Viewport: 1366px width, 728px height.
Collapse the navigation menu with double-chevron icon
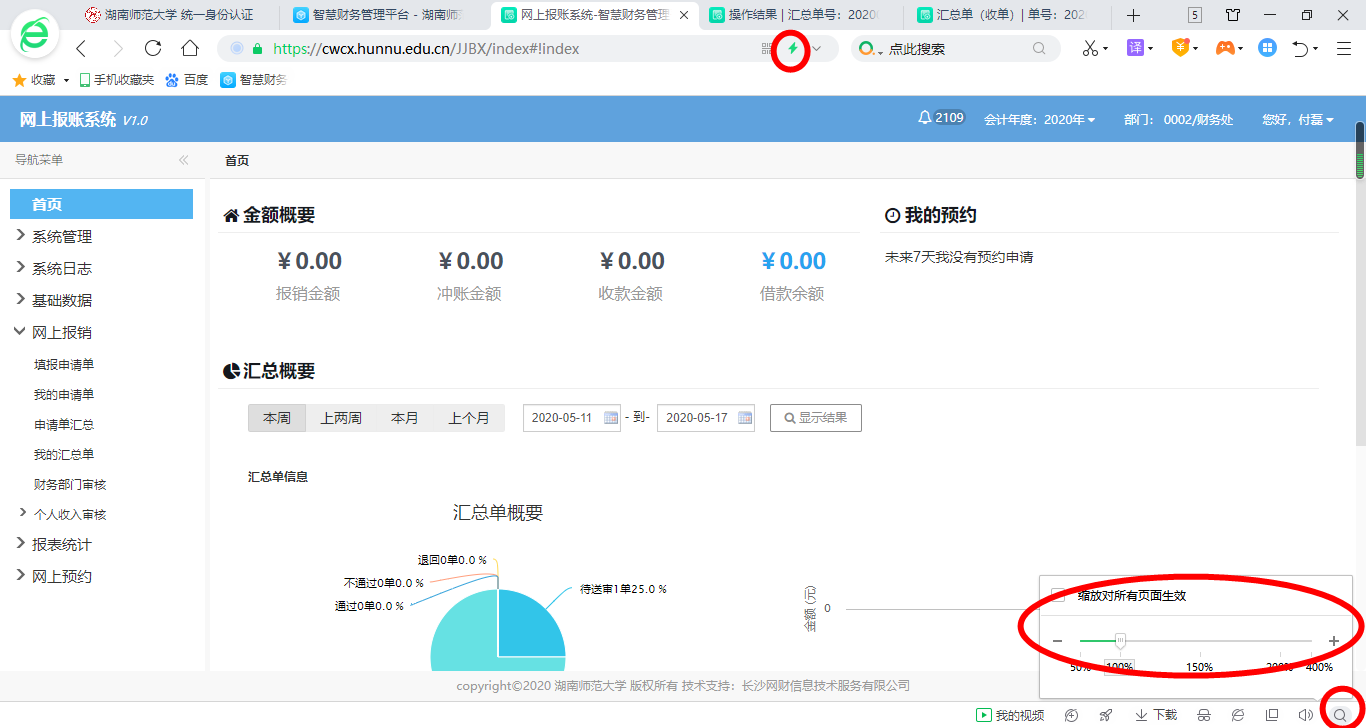184,160
